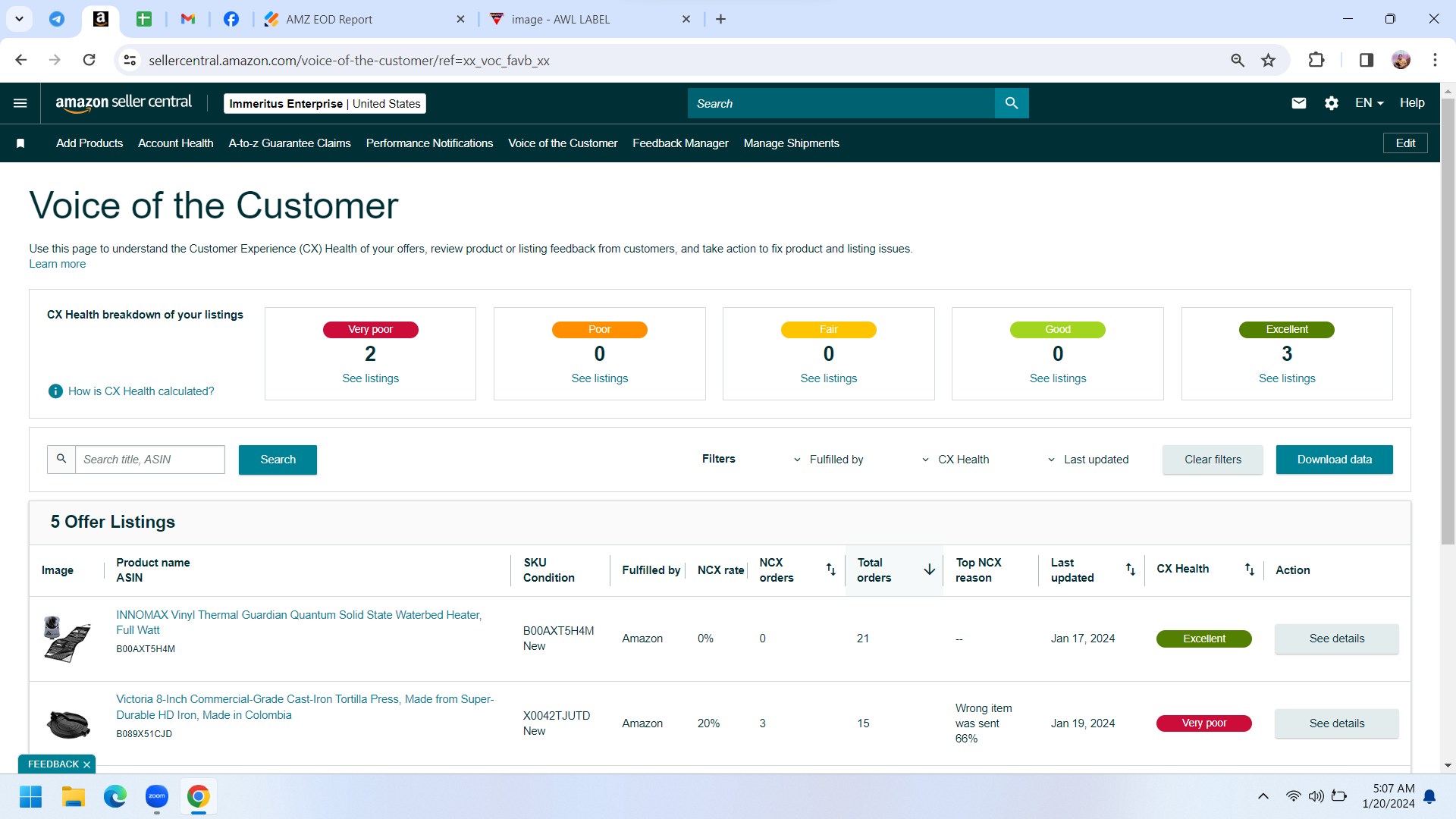The image size is (1456, 819).
Task: Open the Seller Central hamburger menu
Action: (20, 103)
